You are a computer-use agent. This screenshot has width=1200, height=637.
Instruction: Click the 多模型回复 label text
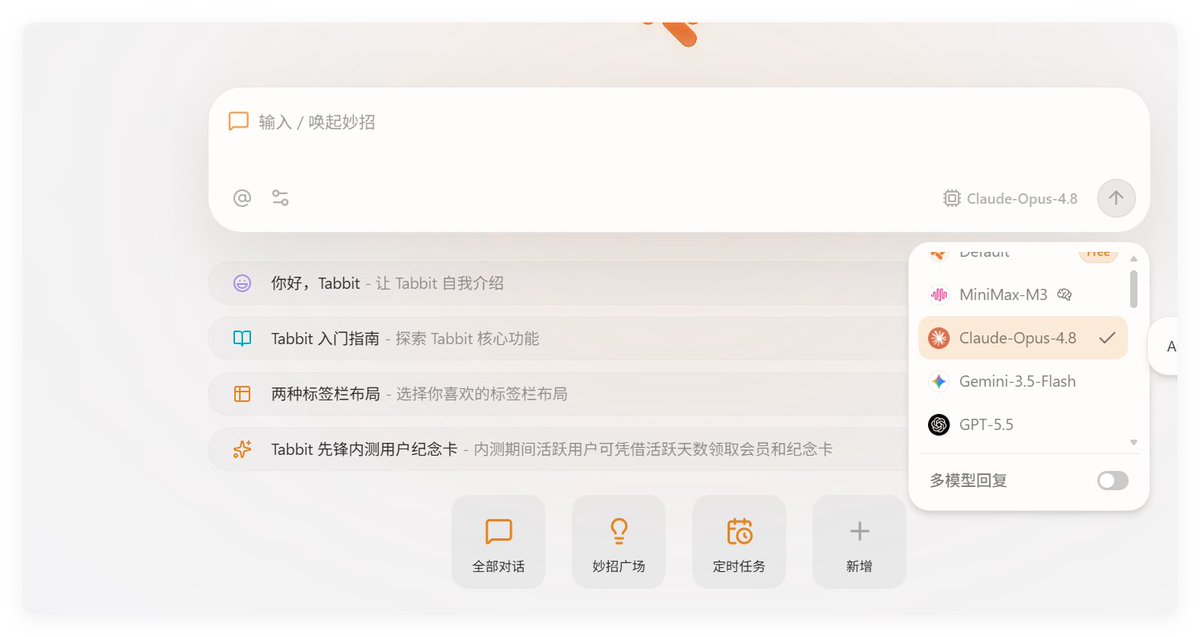(x=968, y=481)
